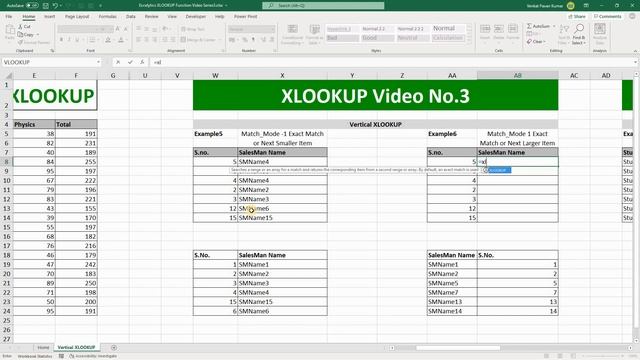Open Format as Table gallery

314,34
